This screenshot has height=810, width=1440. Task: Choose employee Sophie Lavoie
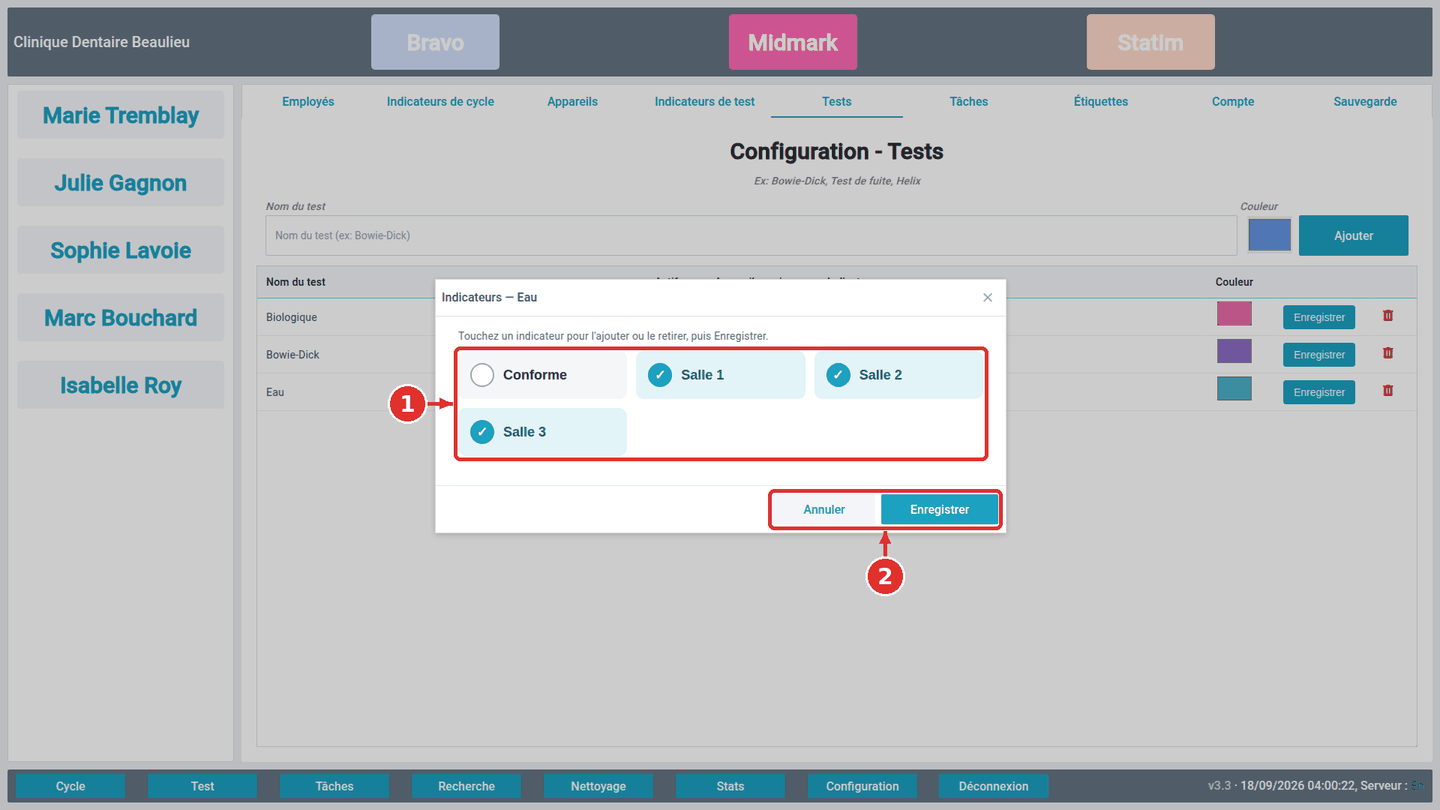pyautogui.click(x=121, y=250)
